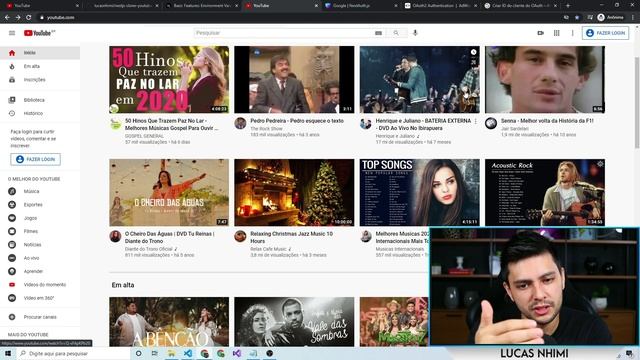Open Acoustic Rock video thumbnail
Viewport: 640px width, 360px height.
click(x=545, y=193)
